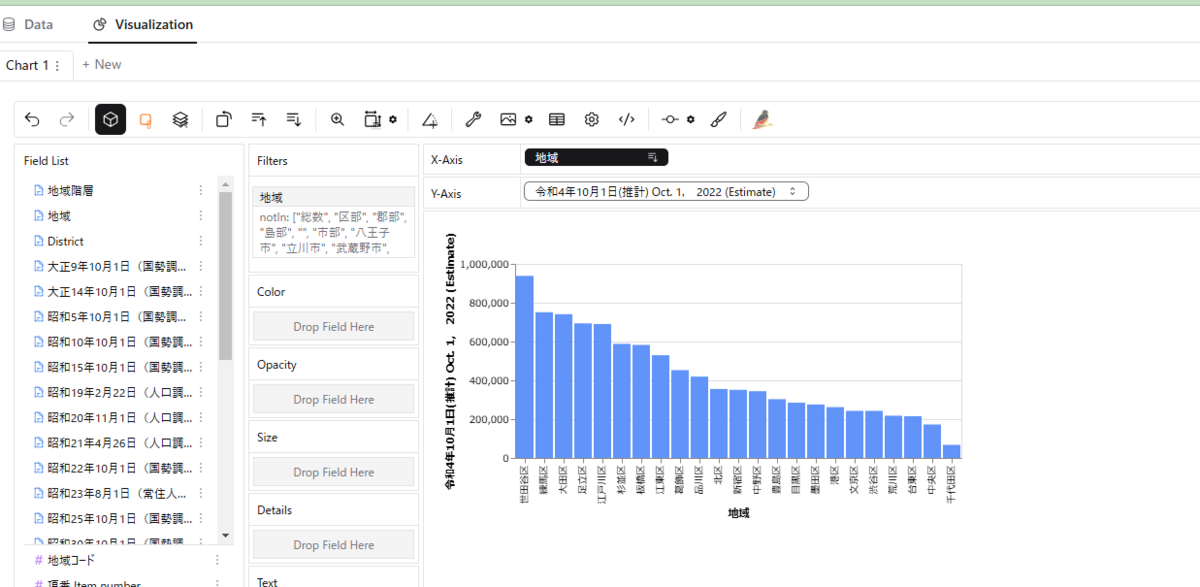Open the 地域 filter card
Screen dimensions: 1200x587
(334, 222)
